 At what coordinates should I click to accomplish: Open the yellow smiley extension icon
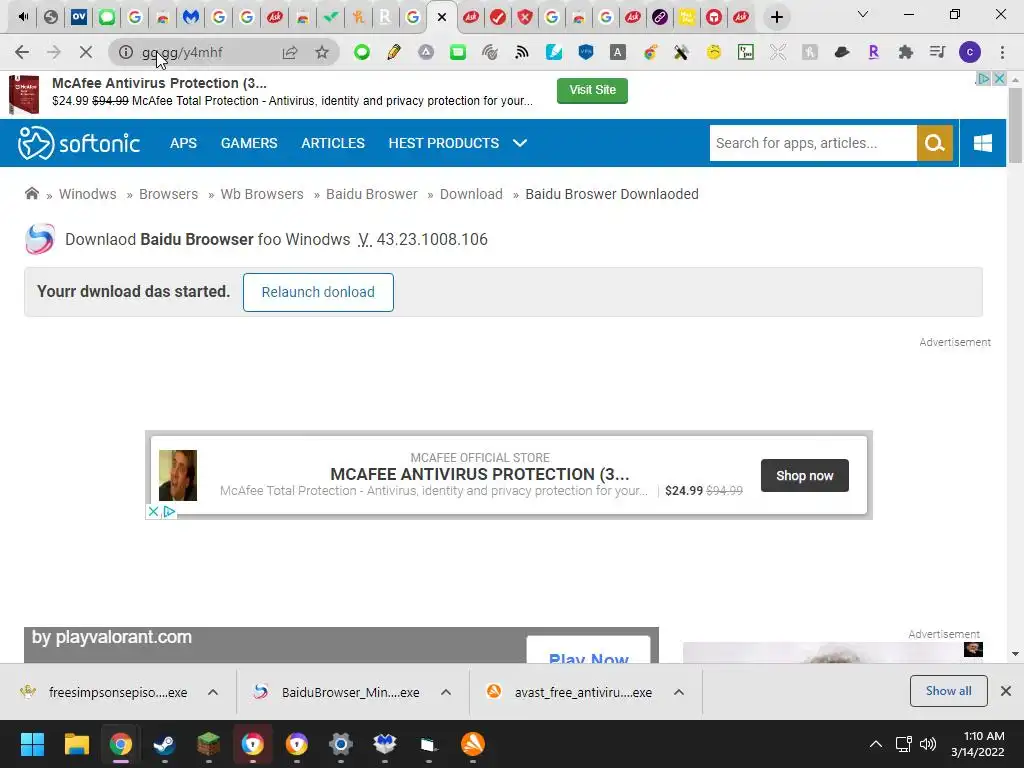tap(714, 52)
